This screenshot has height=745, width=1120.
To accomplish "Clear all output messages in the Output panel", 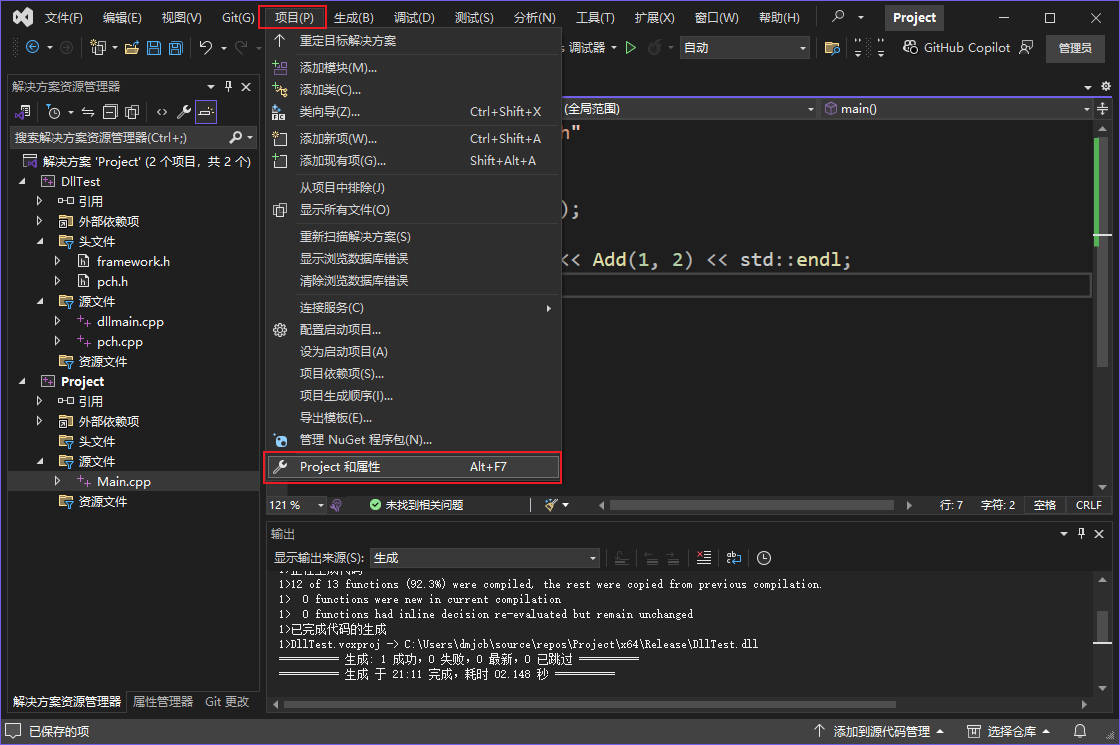I will (x=704, y=558).
